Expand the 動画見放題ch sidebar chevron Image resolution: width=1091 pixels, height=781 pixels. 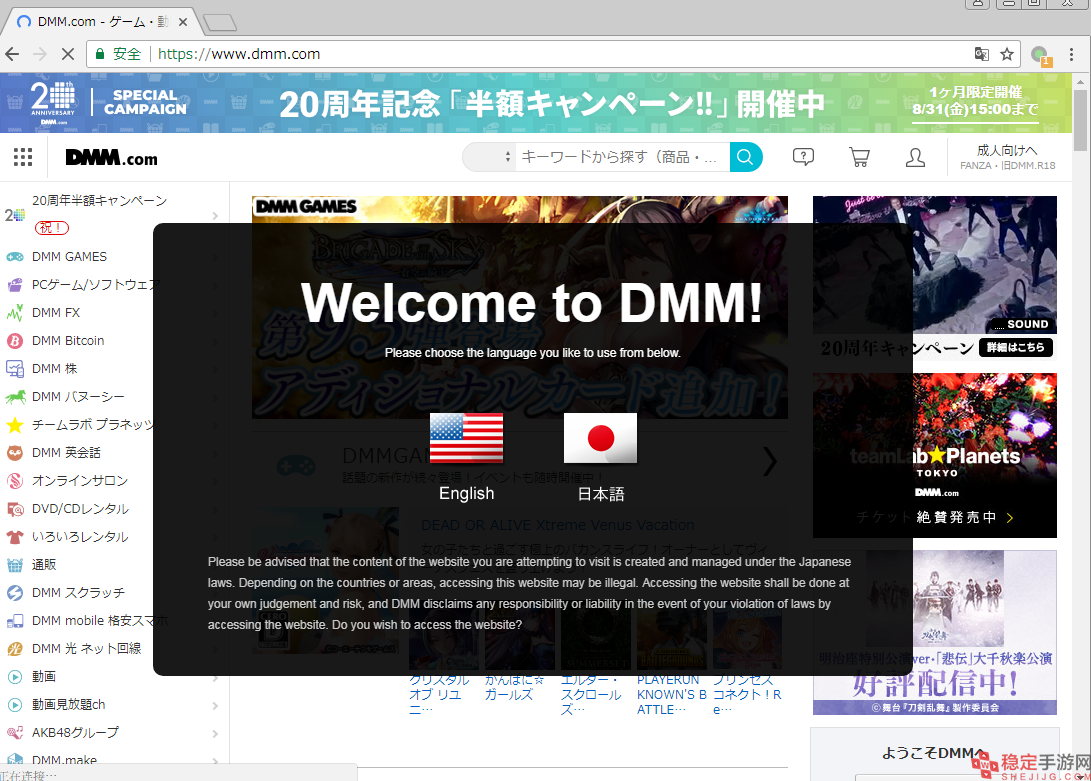215,705
